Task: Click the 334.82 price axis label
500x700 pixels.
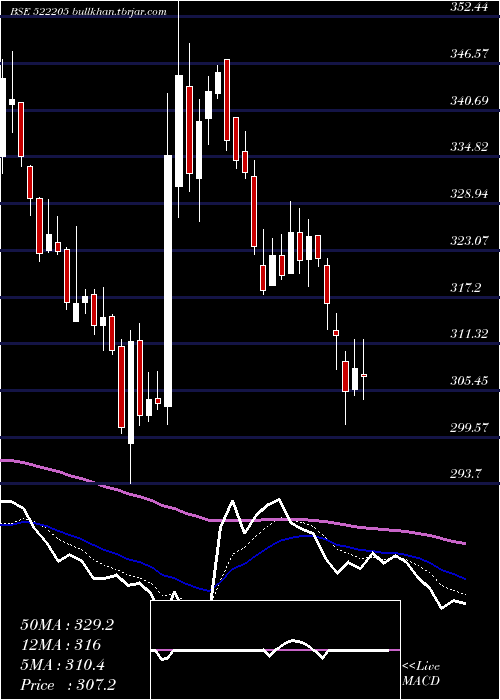Action: [469, 147]
